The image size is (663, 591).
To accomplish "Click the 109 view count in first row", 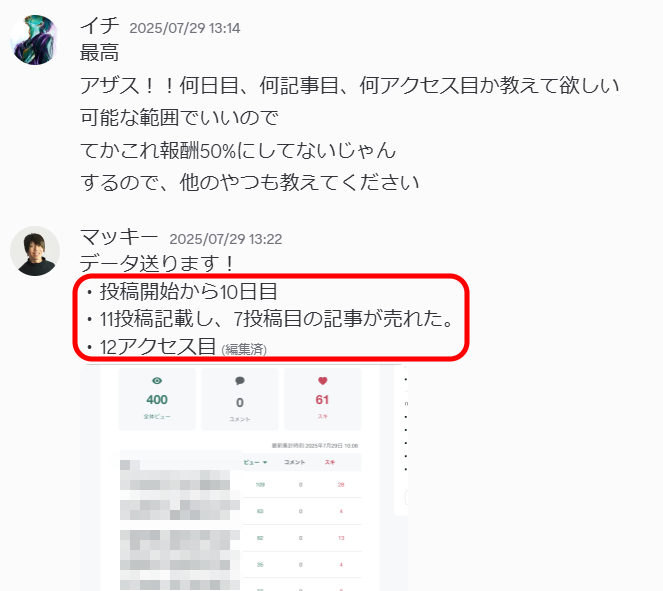I will (x=260, y=484).
